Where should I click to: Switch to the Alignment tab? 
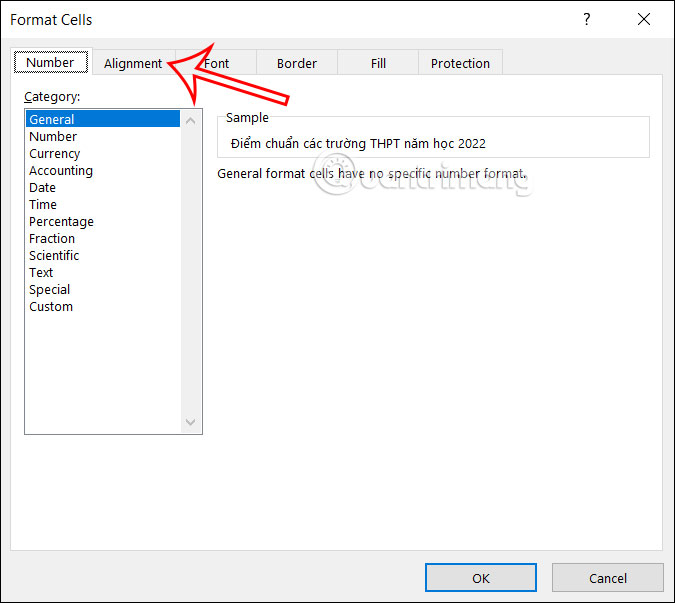coord(133,63)
